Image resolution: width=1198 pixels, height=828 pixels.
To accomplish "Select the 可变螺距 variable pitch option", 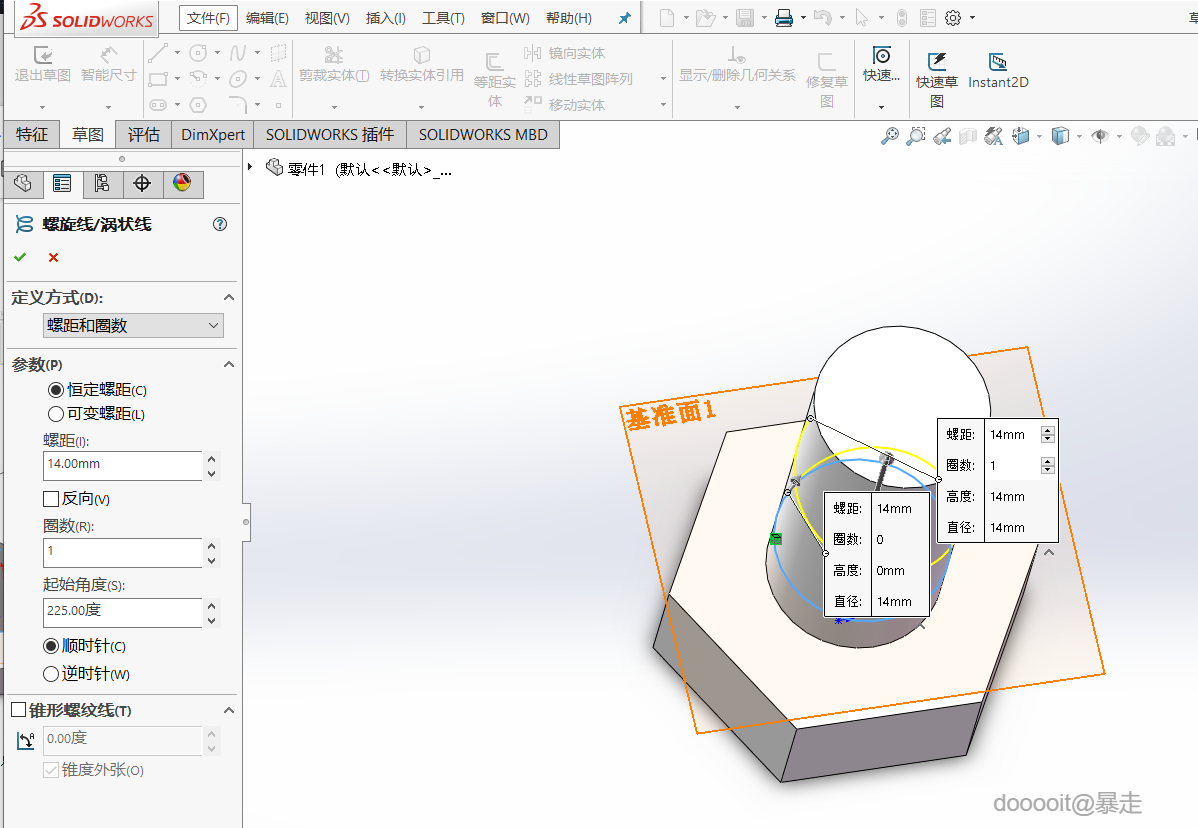I will (x=56, y=414).
